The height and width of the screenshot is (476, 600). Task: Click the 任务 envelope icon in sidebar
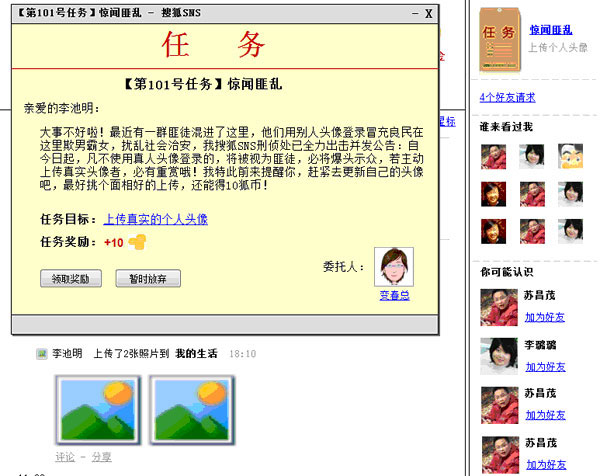pyautogui.click(x=501, y=40)
